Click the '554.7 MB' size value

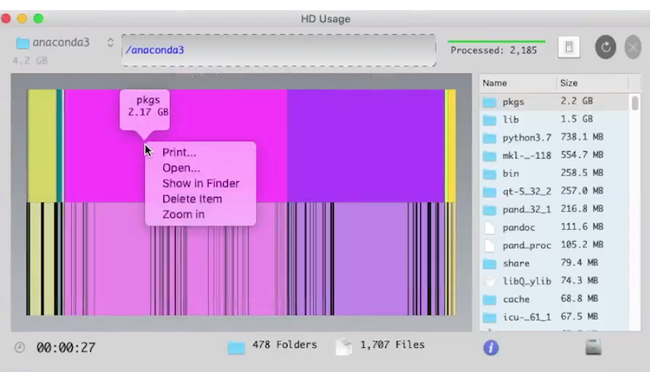pos(582,155)
